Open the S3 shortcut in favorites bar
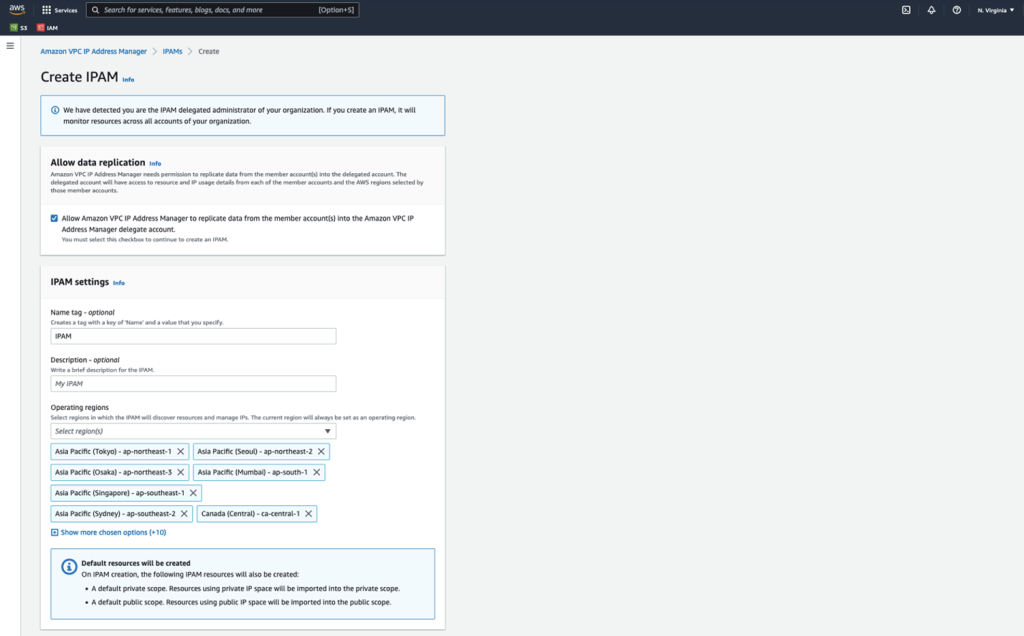 (19, 27)
